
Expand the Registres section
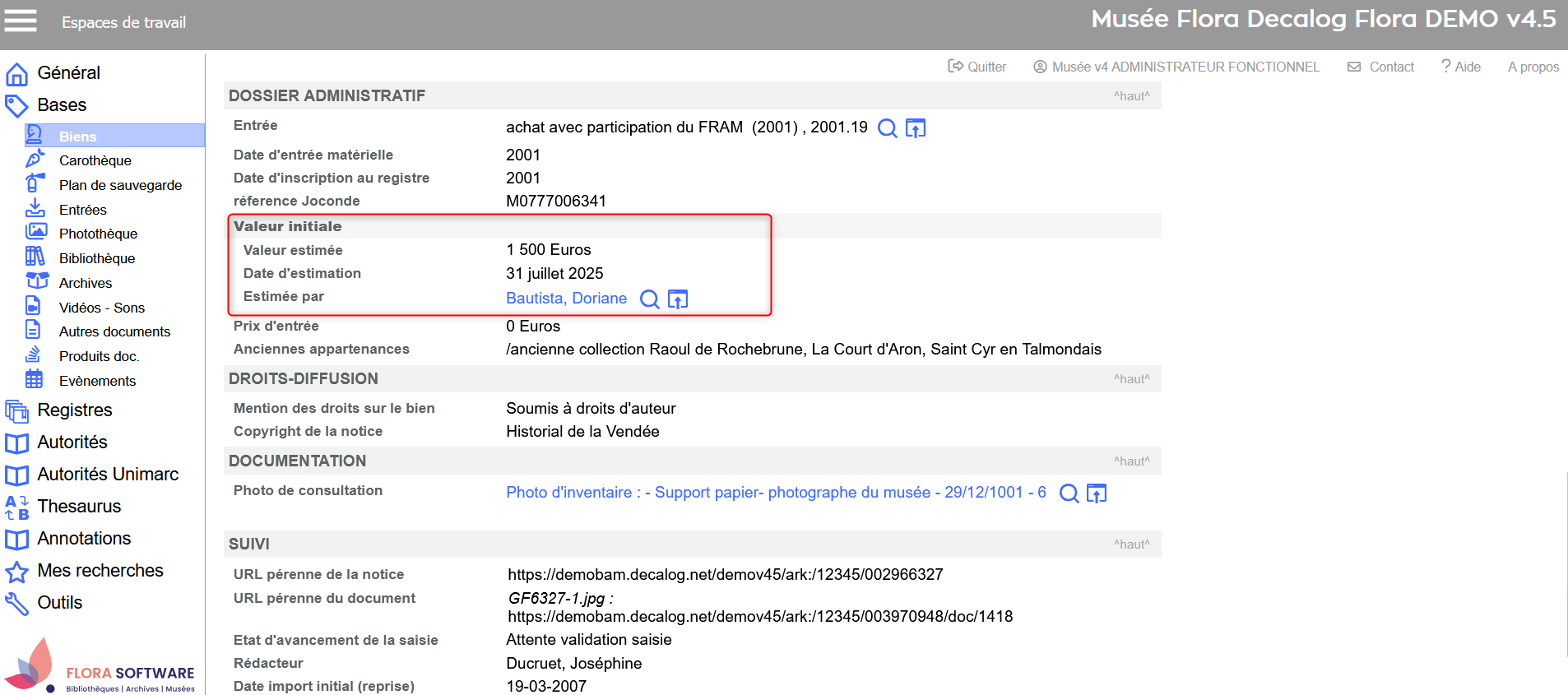pos(74,410)
